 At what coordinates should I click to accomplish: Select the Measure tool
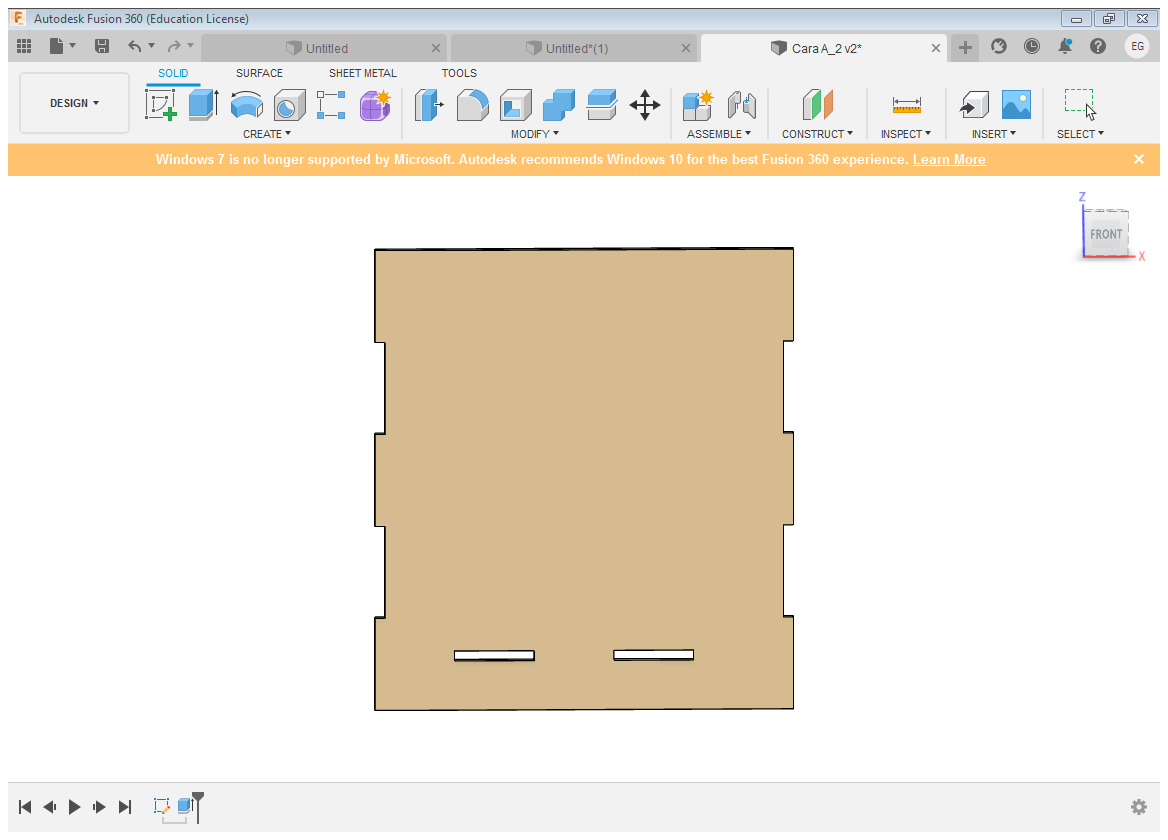[907, 105]
